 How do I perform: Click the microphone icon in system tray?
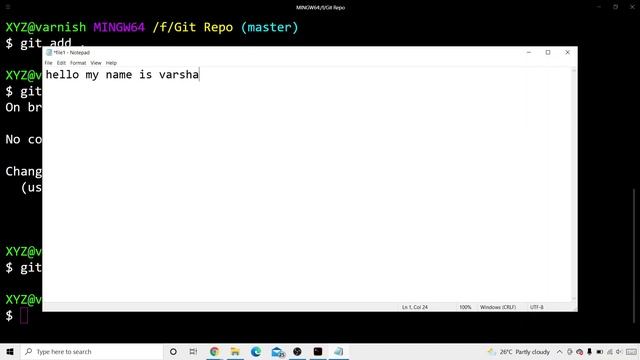589,351
